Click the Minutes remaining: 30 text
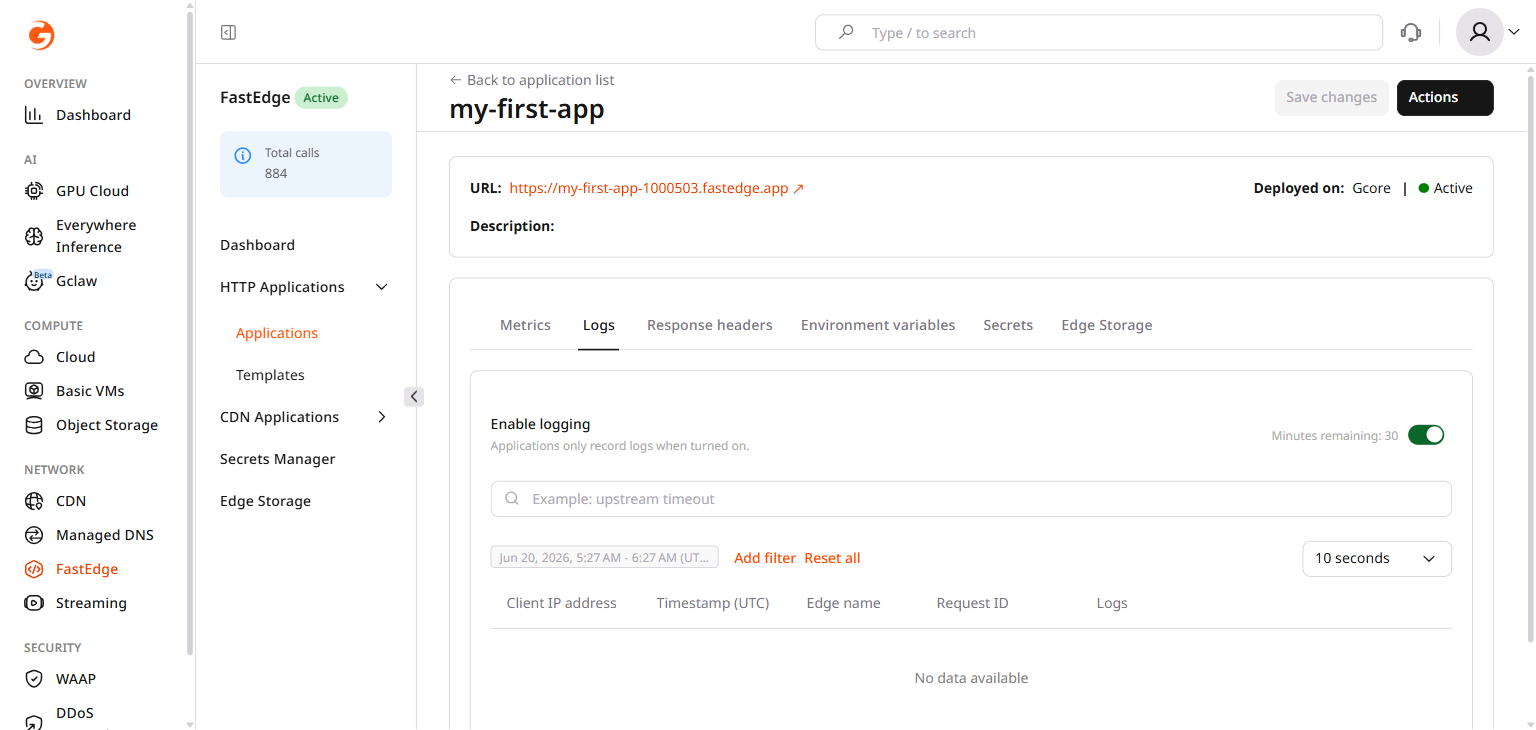 (1335, 436)
